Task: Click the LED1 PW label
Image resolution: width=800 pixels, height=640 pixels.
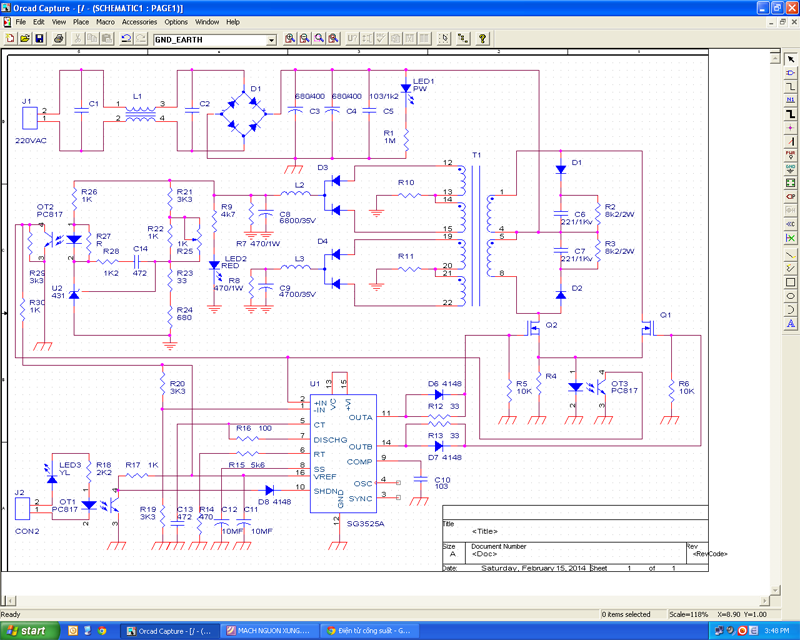Action: [423, 85]
